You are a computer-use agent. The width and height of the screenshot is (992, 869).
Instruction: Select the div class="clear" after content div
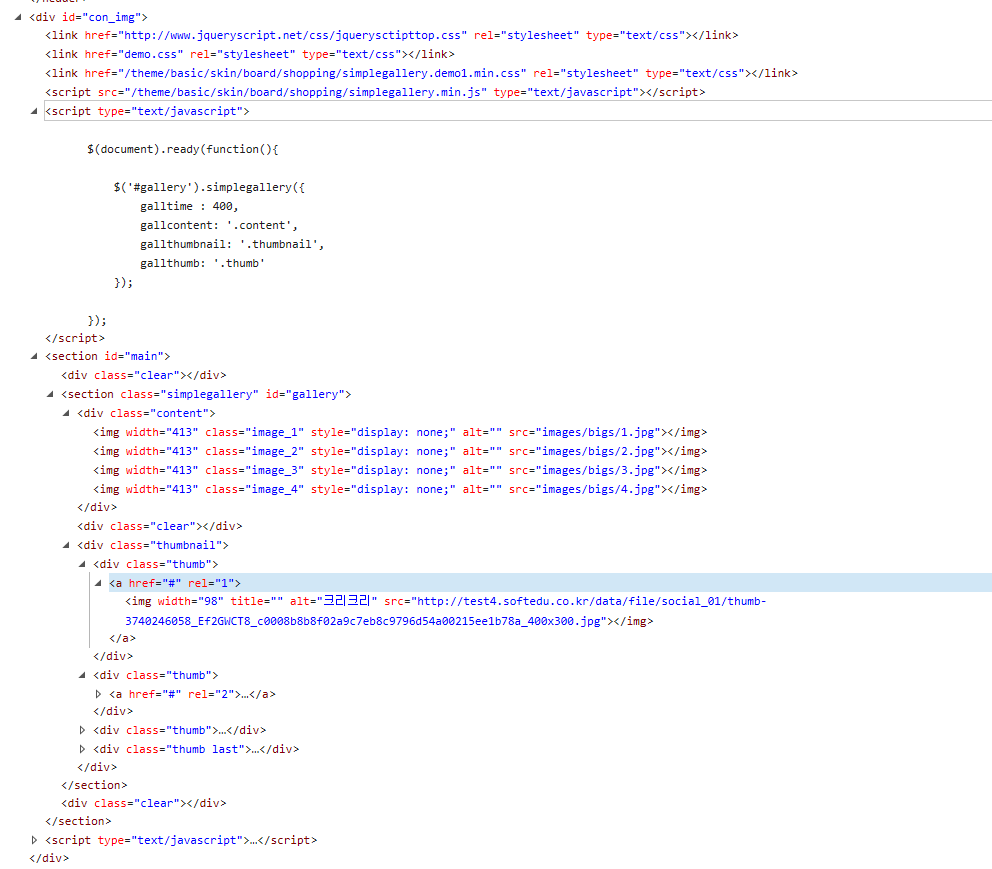pos(160,526)
